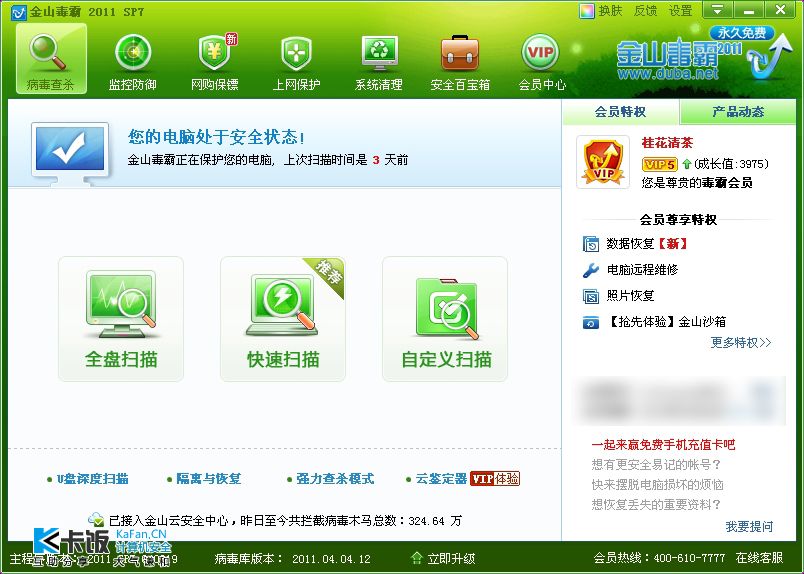This screenshot has height=574, width=804.
Task: Start the 全盘扫描 full scan
Action: pyautogui.click(x=121, y=319)
